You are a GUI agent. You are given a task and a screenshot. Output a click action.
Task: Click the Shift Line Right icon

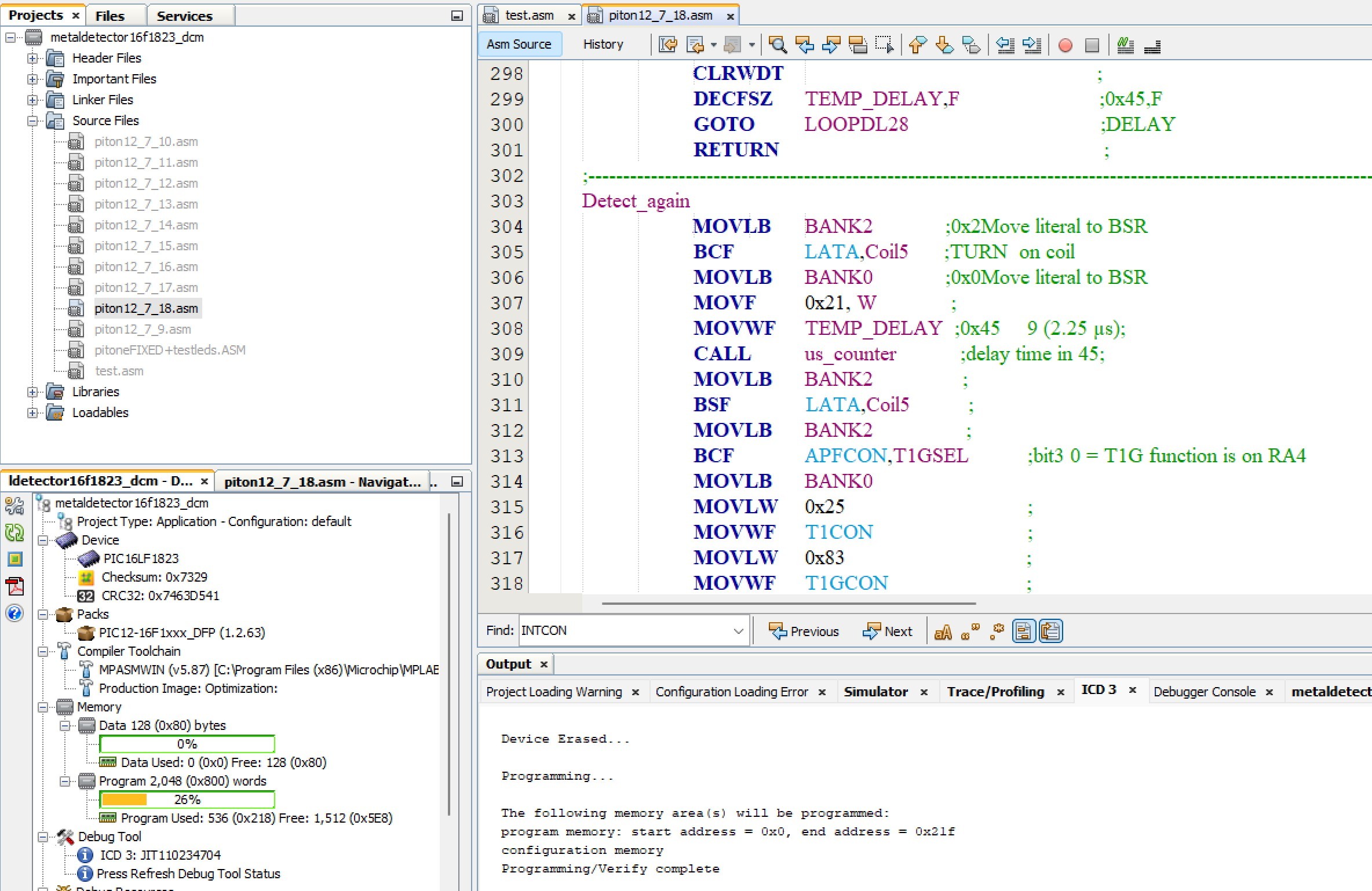[1032, 45]
